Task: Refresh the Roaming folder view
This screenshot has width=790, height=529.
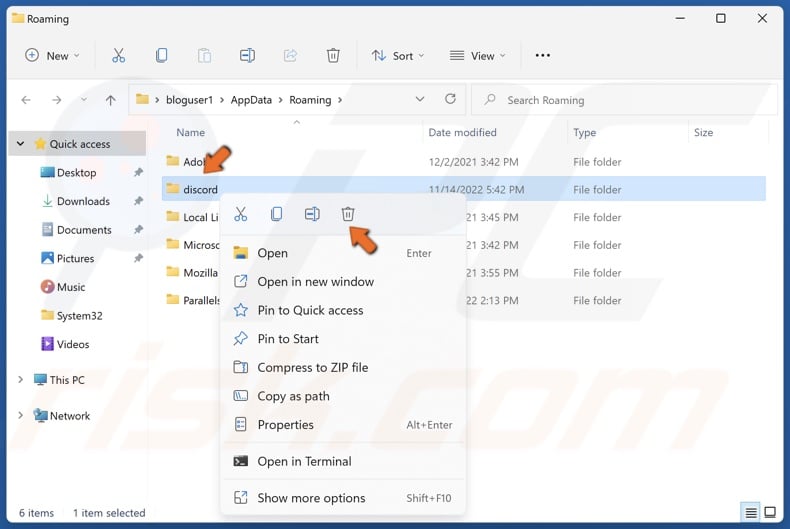Action: (450, 99)
